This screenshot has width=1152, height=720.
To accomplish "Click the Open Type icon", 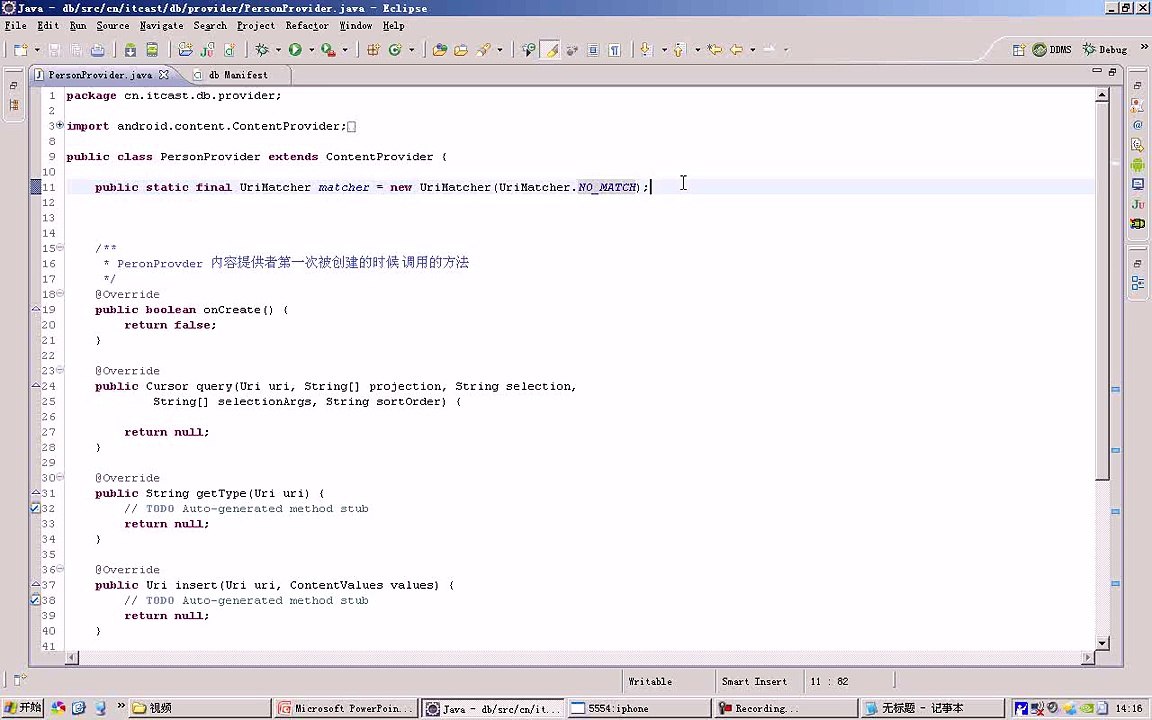I will point(439,49).
